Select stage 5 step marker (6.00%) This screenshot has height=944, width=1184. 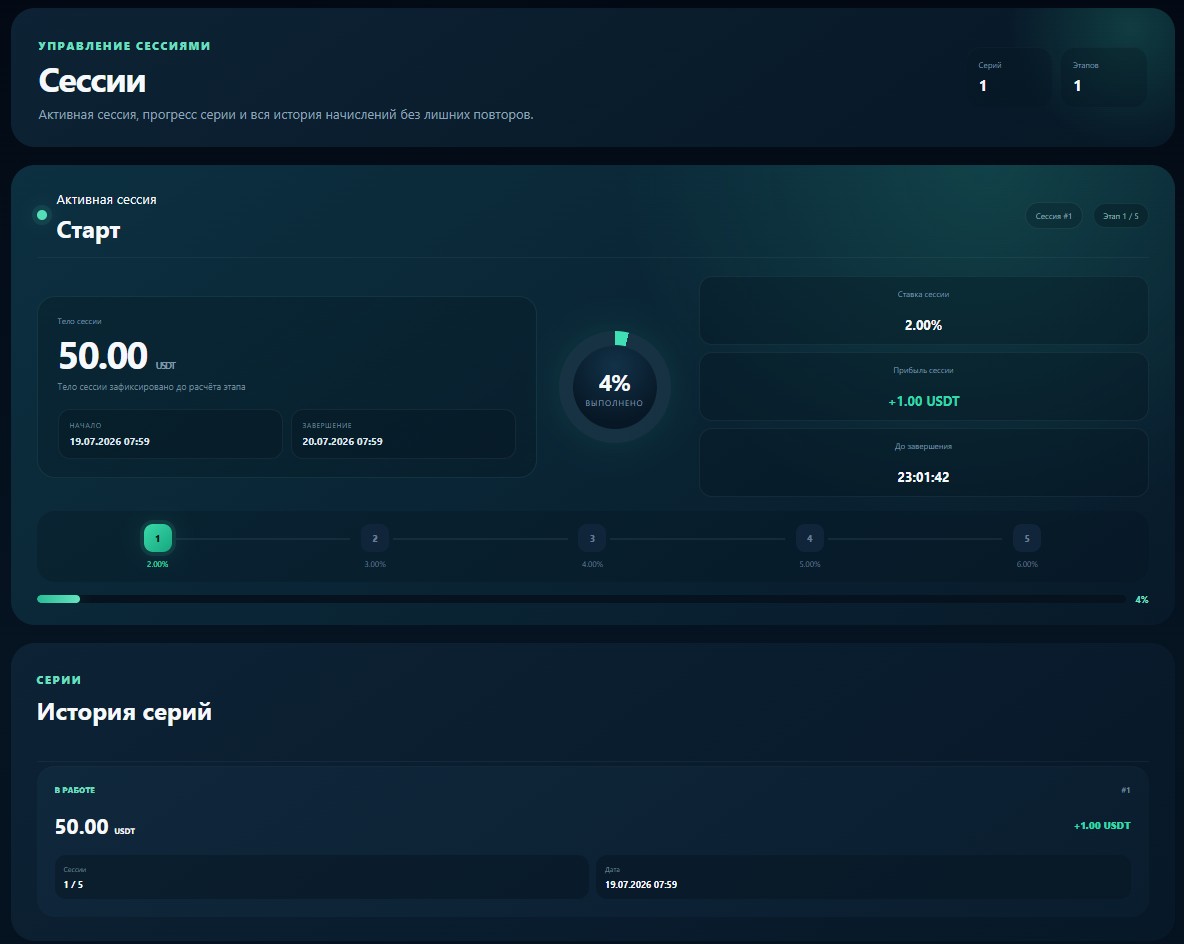tap(1027, 538)
